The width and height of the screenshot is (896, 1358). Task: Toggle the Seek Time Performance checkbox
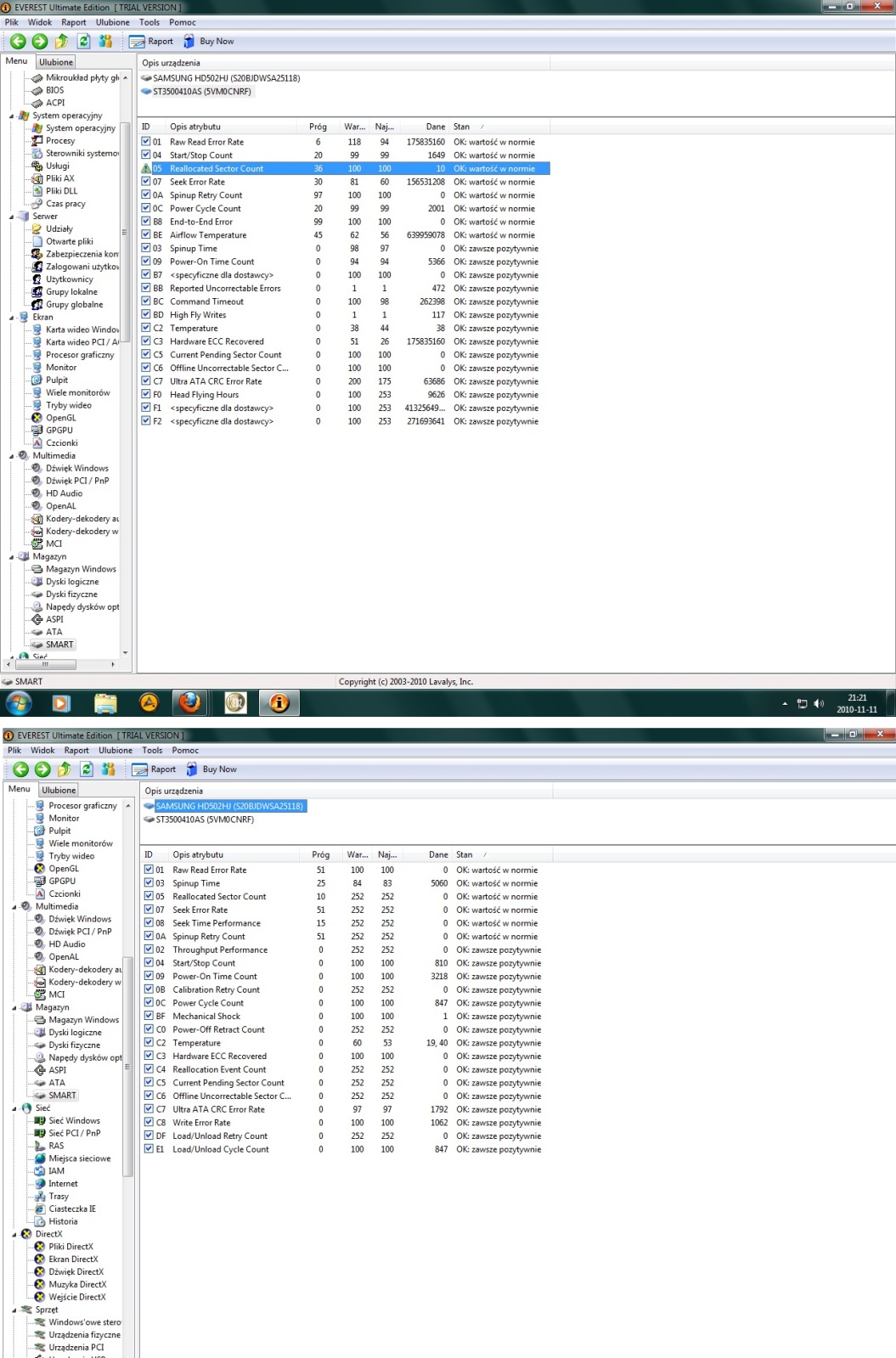[149, 923]
